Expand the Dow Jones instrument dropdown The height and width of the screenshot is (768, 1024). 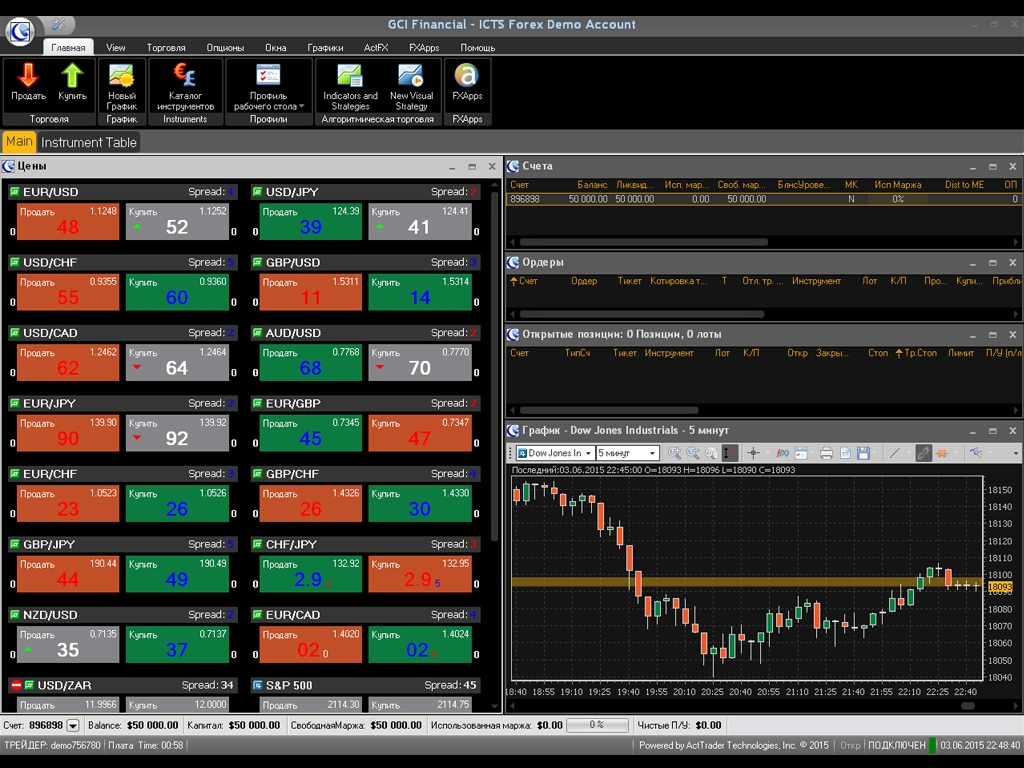coord(586,453)
